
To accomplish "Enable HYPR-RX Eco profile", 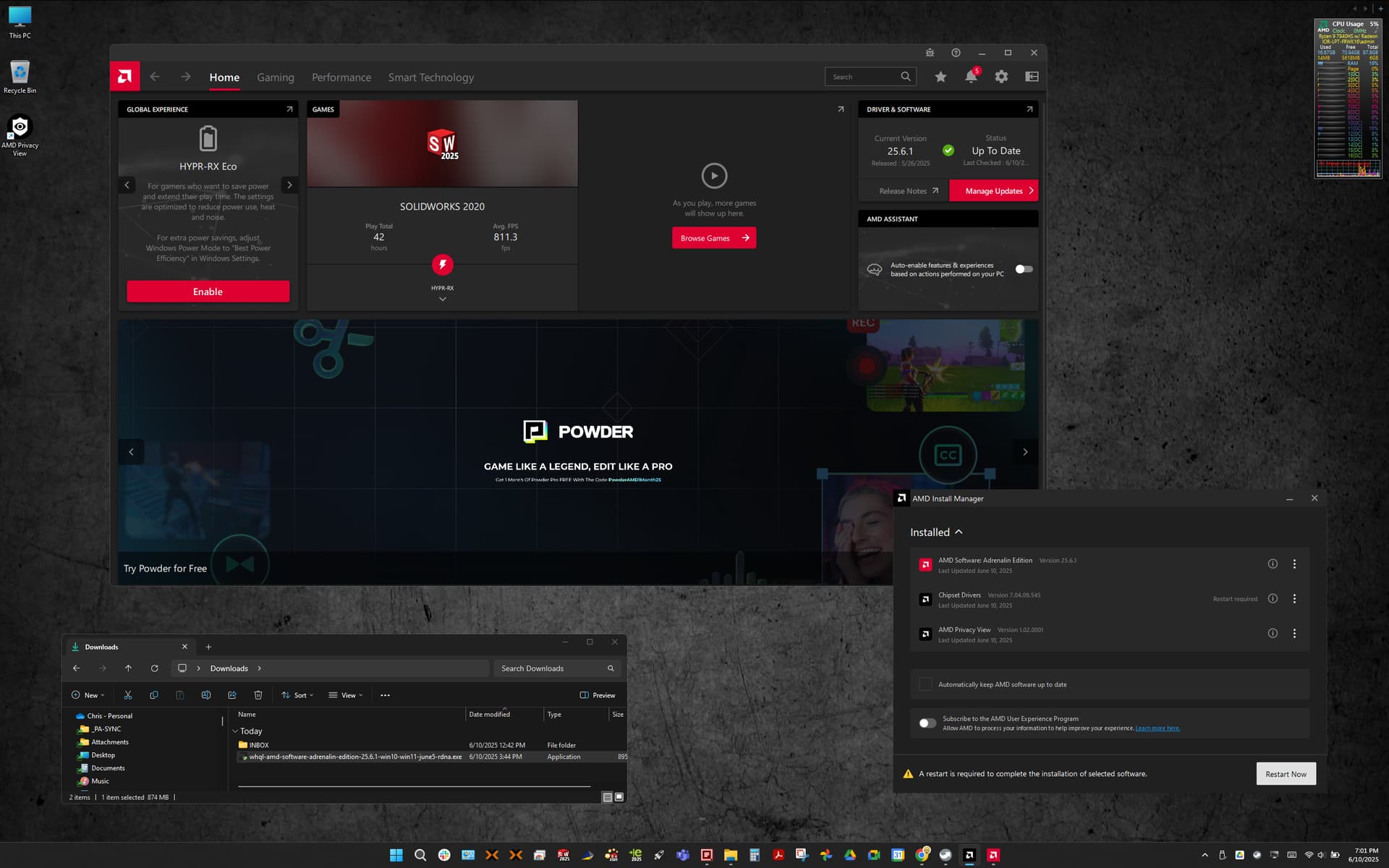I will coord(208,292).
